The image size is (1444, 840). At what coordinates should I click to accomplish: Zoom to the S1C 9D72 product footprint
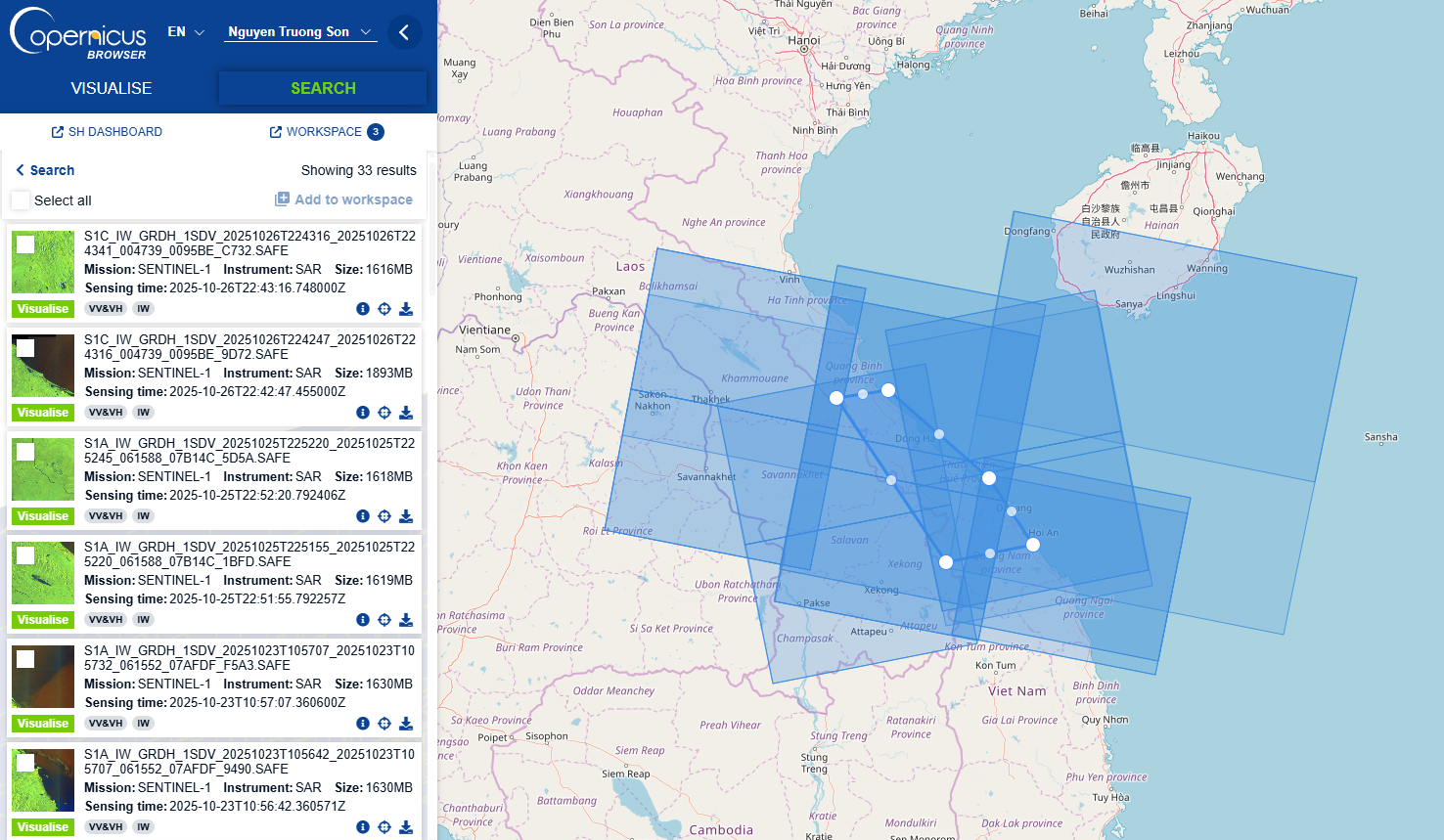[x=384, y=413]
